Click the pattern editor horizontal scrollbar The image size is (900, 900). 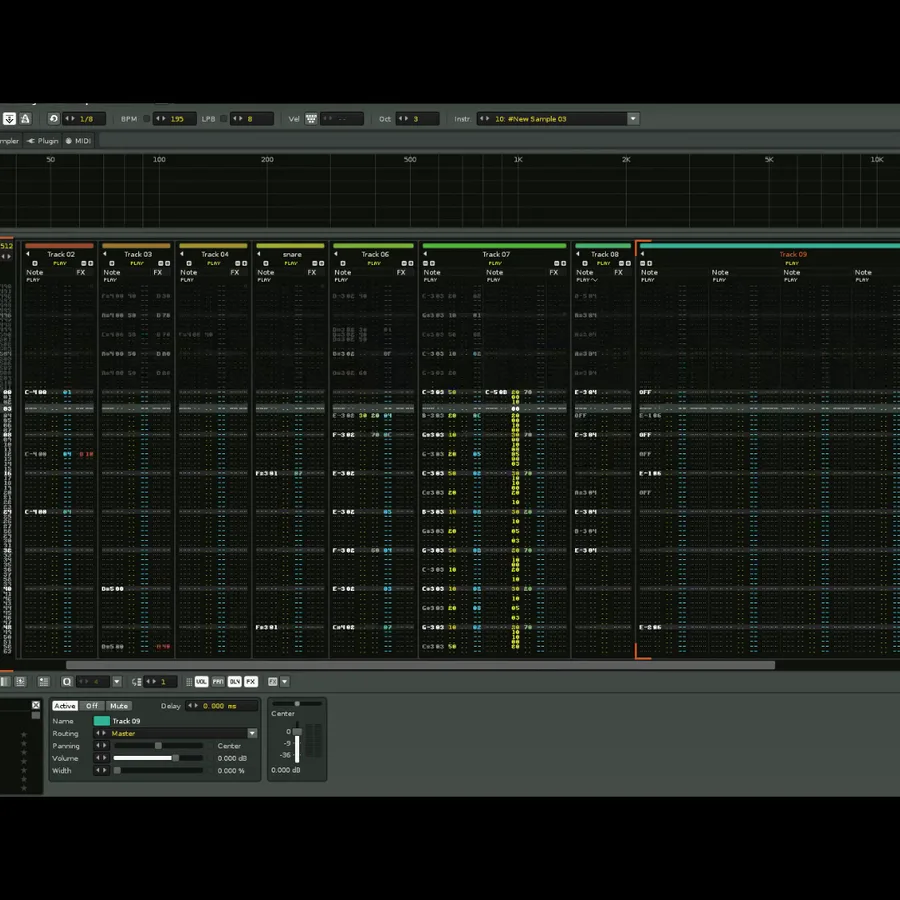(420, 665)
